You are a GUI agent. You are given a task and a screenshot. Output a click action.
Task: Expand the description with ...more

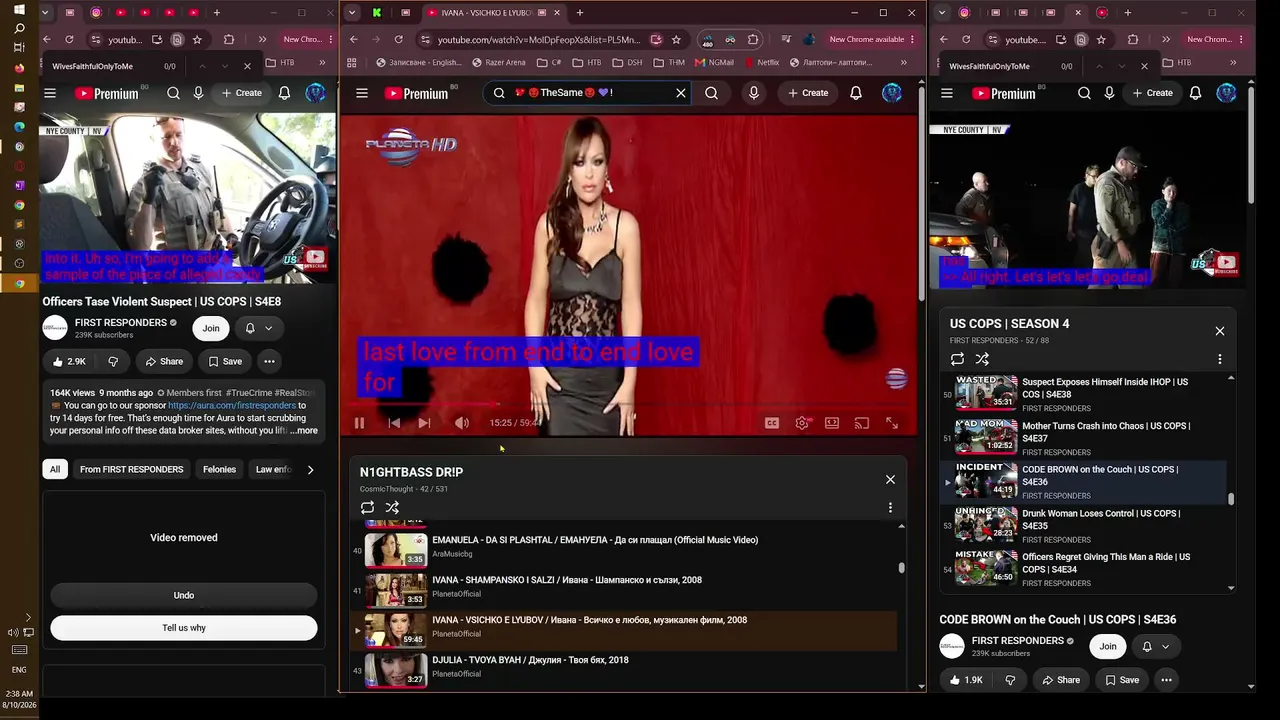[x=304, y=431]
